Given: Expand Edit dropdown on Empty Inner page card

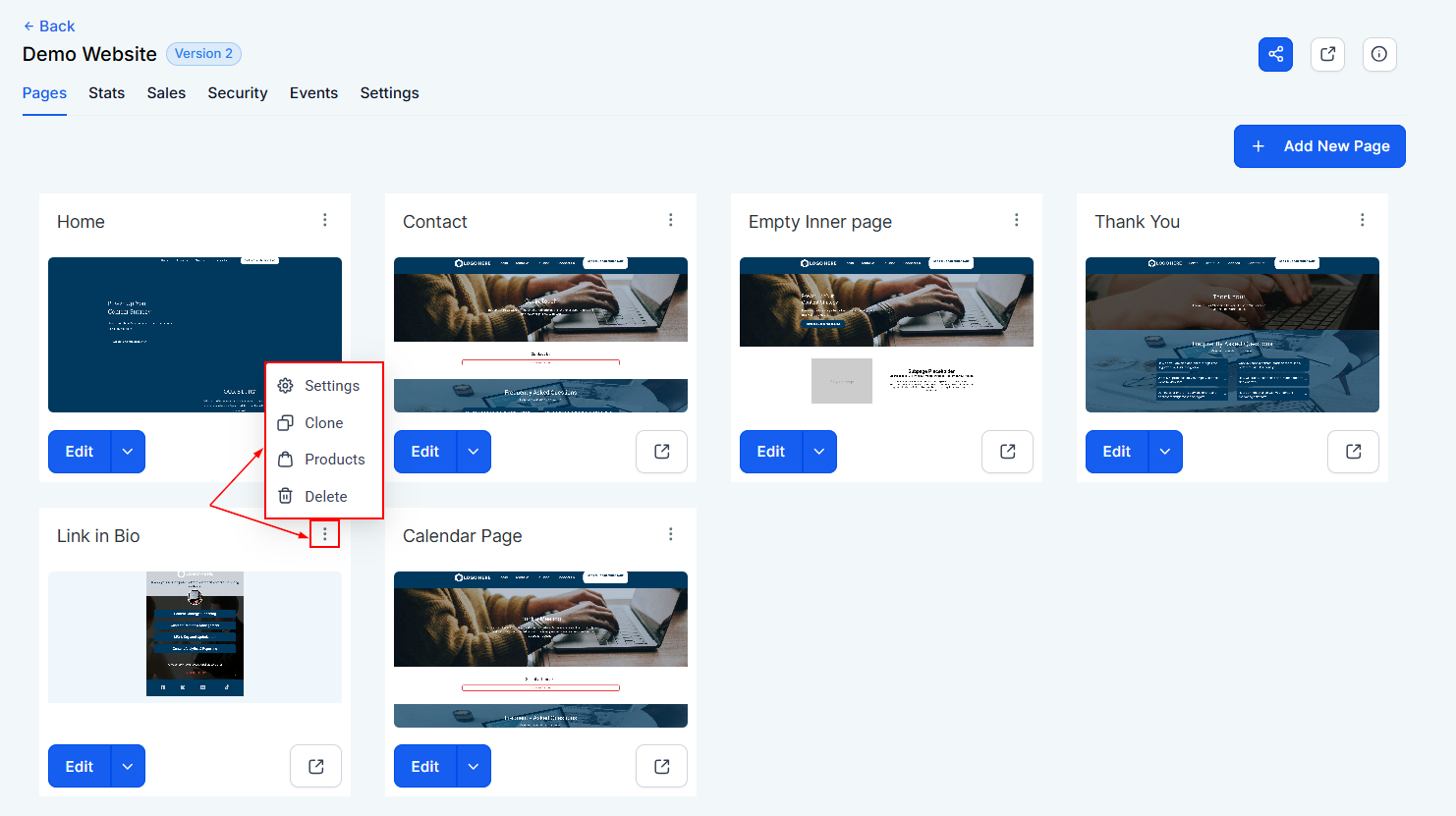Looking at the screenshot, I should coord(819,452).
